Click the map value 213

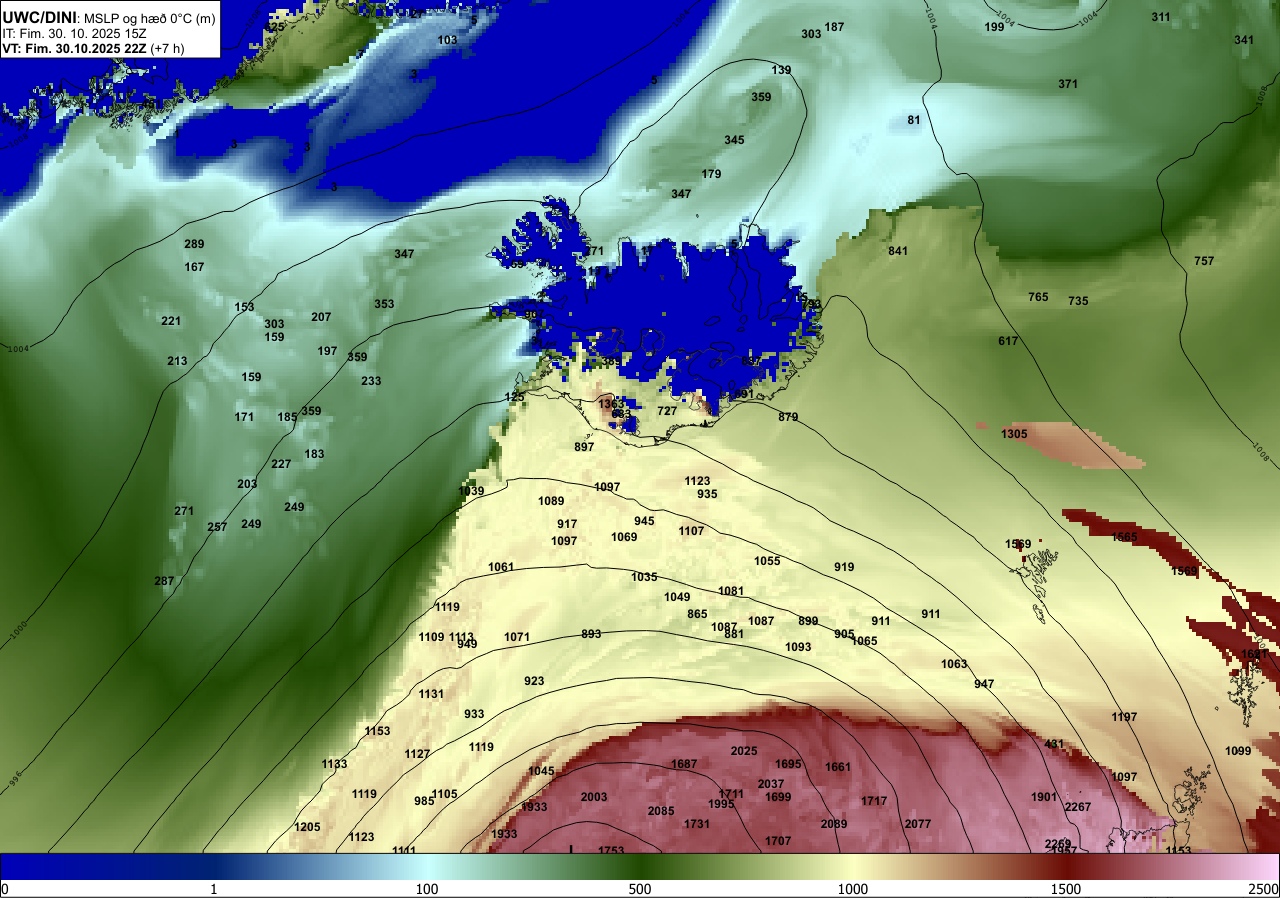click(177, 361)
